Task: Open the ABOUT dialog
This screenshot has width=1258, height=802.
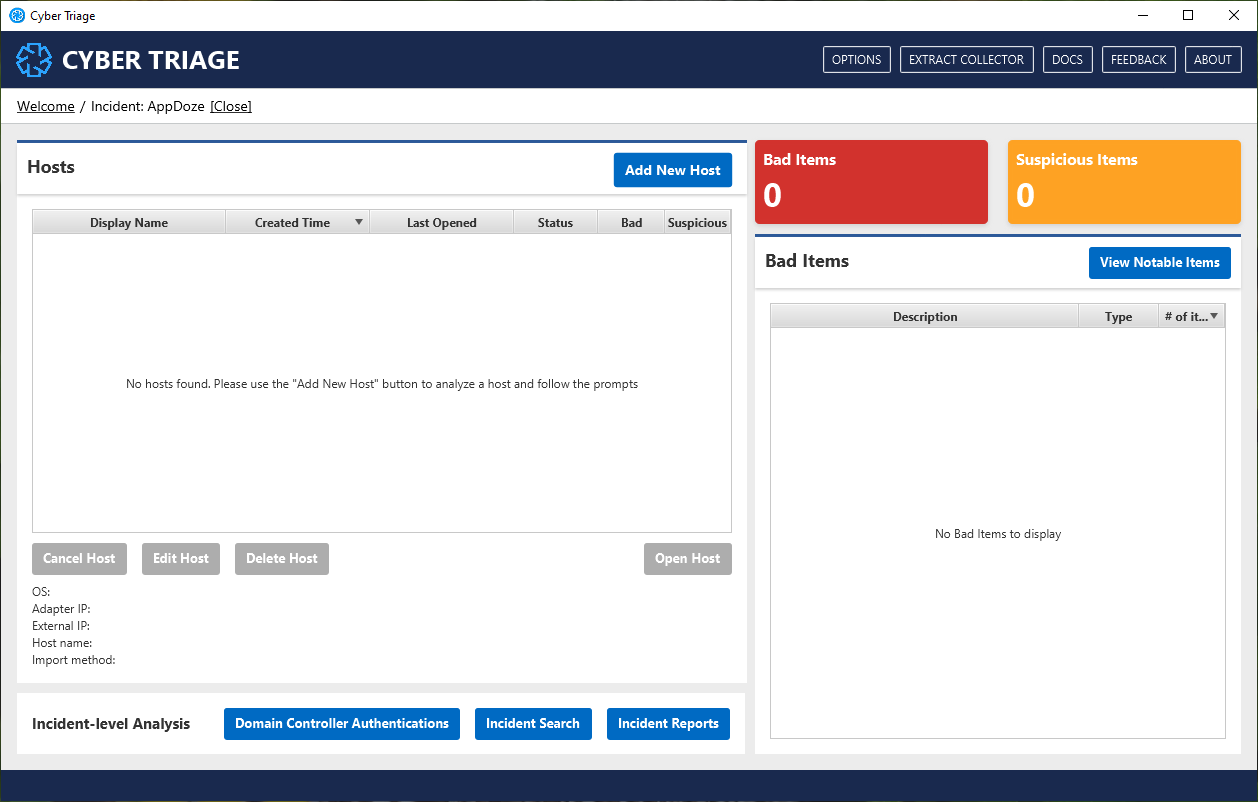Action: 1212,60
